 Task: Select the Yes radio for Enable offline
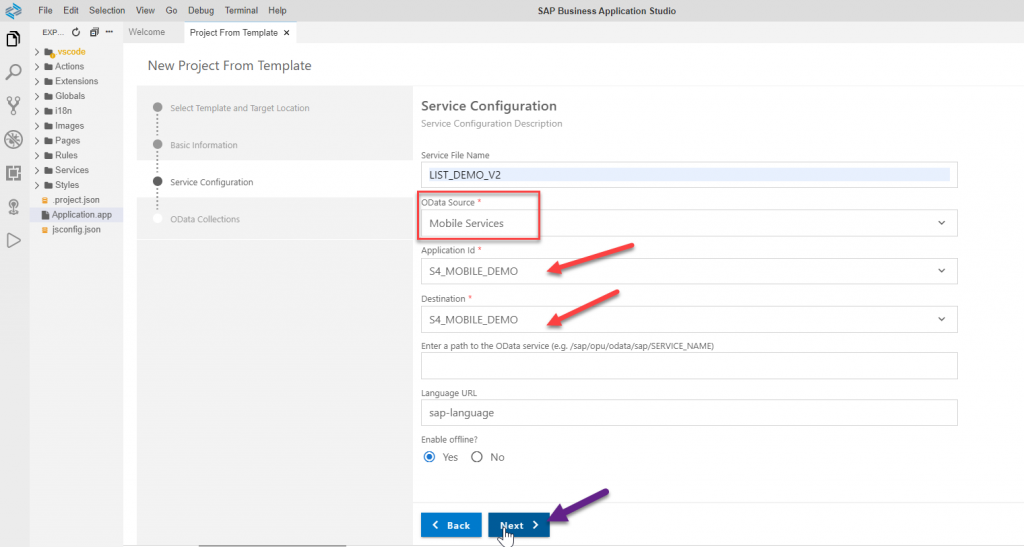(429, 457)
